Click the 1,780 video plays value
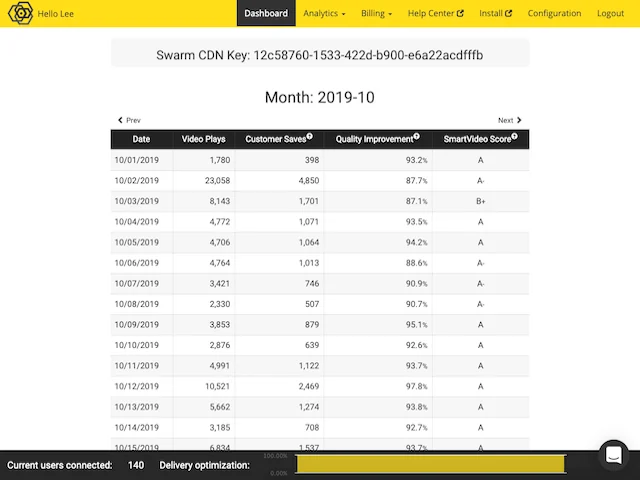This screenshot has height=480, width=640. coord(220,160)
